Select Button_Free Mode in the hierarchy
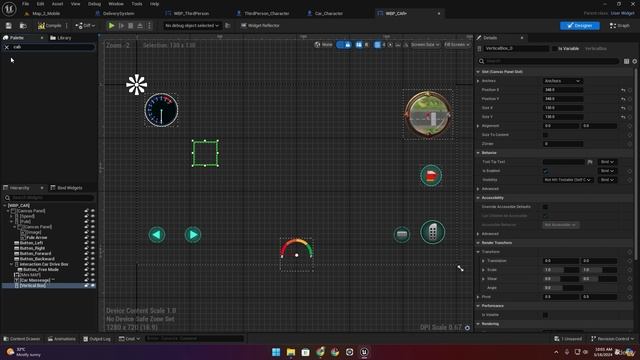Image resolution: width=640 pixels, height=360 pixels. [40, 270]
